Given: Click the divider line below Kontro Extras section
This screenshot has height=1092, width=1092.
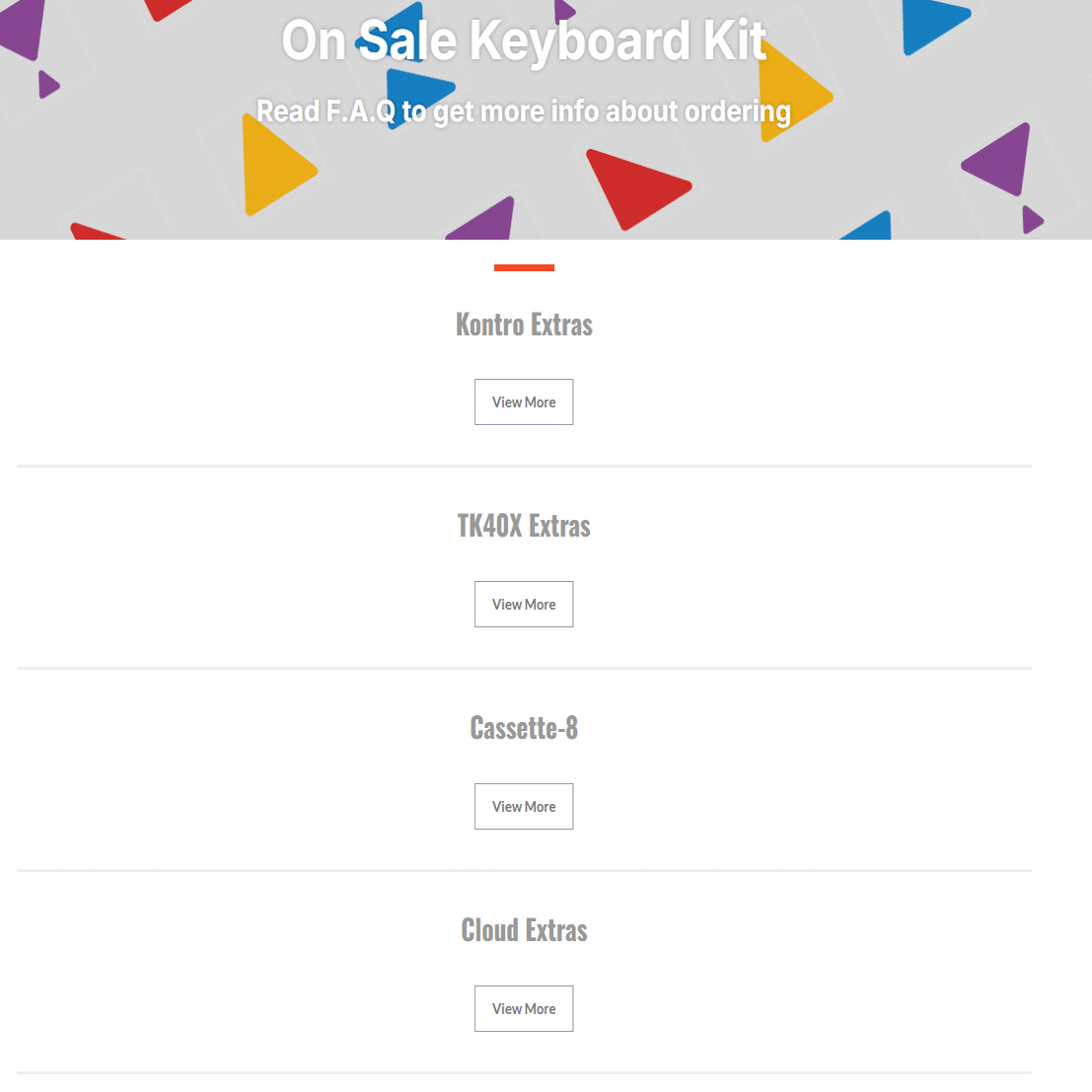Looking at the screenshot, I should pyautogui.click(x=524, y=466).
